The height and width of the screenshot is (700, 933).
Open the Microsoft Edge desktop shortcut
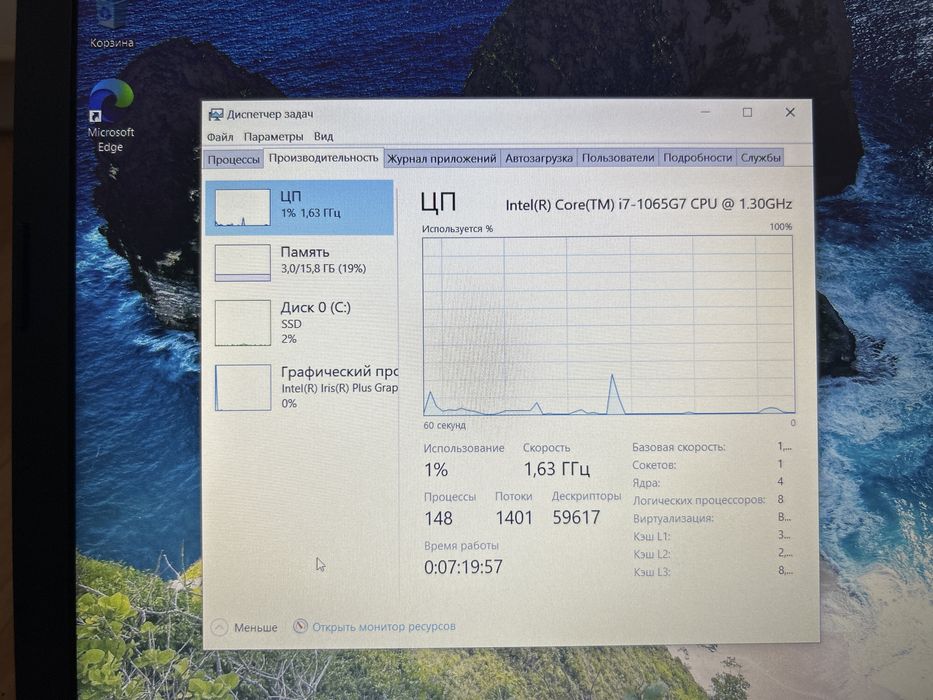pos(111,117)
